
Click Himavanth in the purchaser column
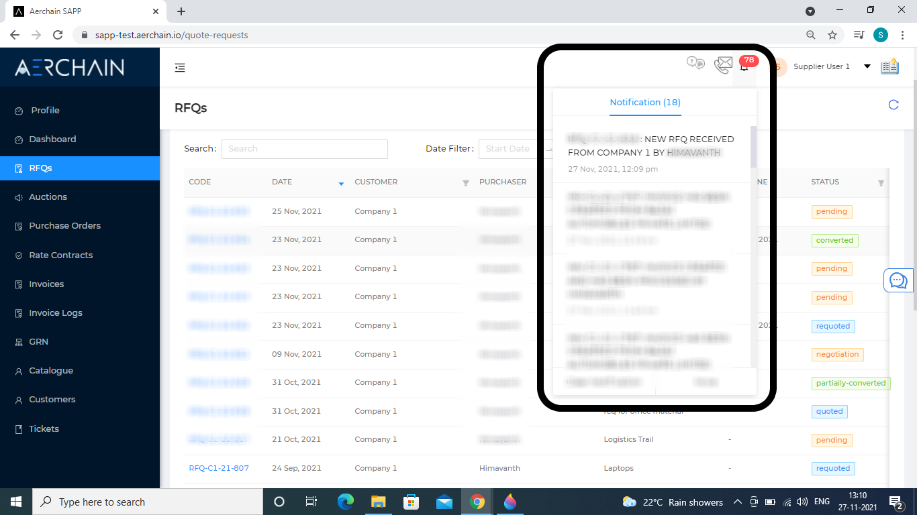pos(499,468)
